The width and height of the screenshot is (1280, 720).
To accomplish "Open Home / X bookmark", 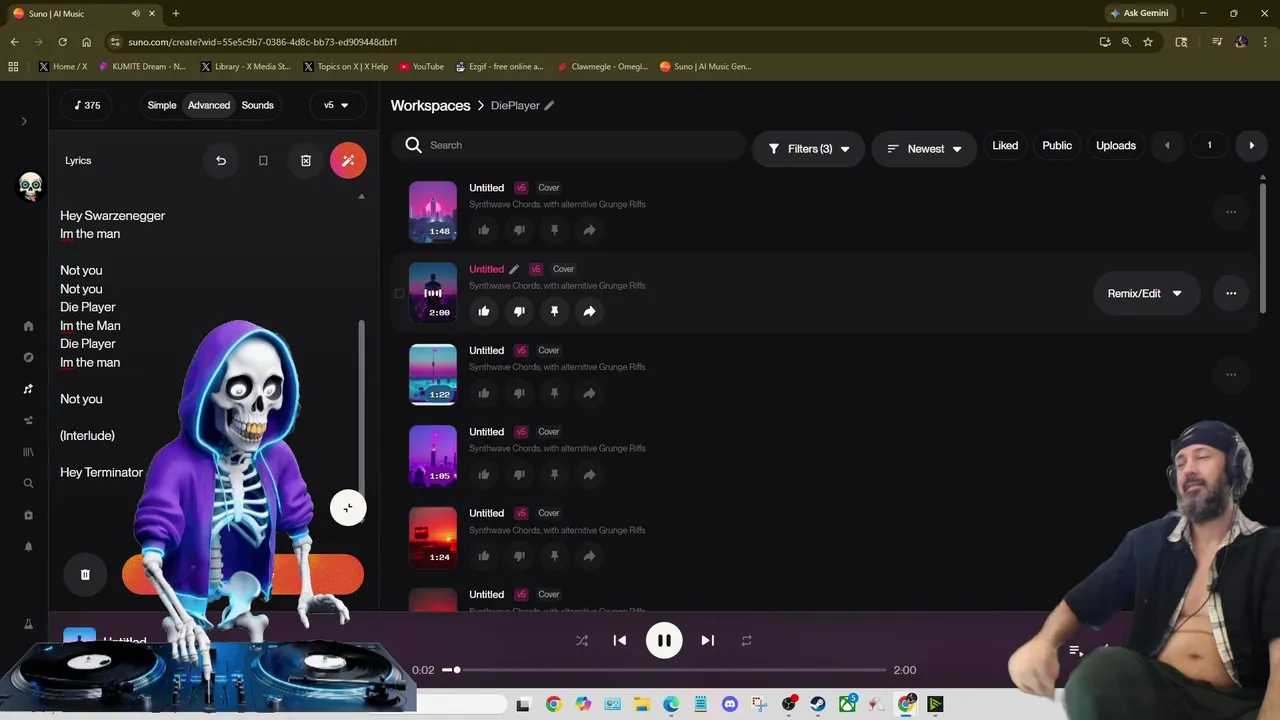I will pos(63,67).
